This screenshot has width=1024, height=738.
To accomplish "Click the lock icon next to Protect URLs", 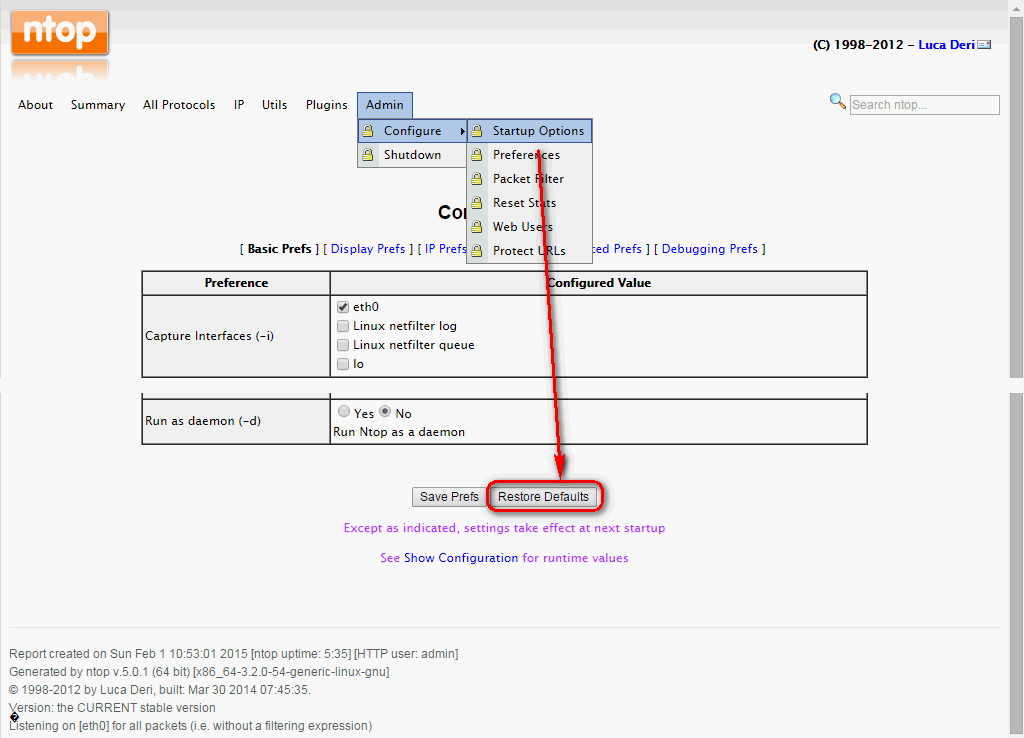I will [x=477, y=251].
